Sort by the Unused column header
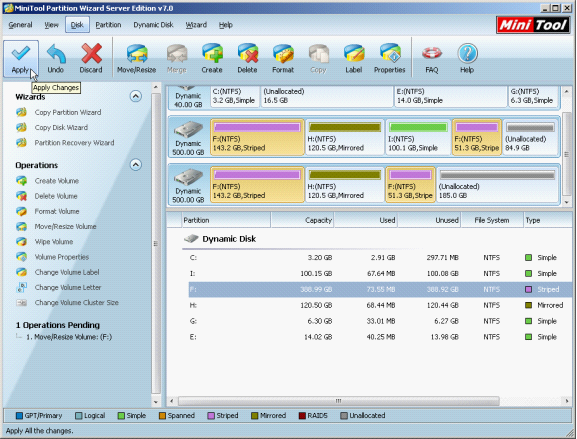This screenshot has height=439, width=577. click(429, 220)
